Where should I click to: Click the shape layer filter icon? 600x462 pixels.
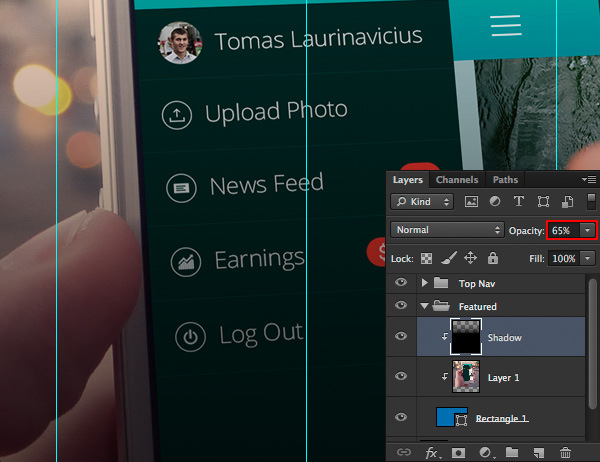tap(541, 202)
